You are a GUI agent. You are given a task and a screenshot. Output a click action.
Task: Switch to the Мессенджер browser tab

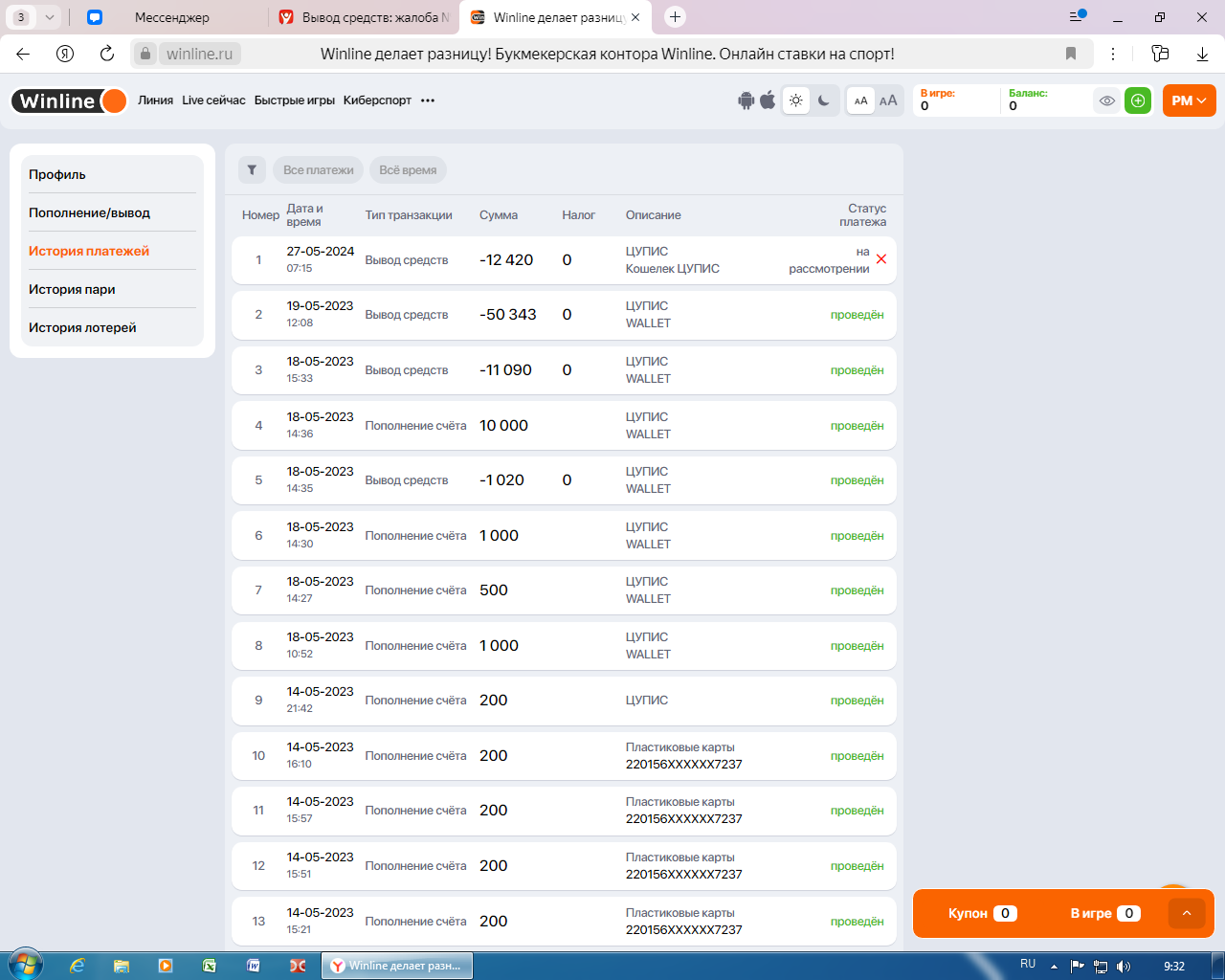tap(171, 17)
